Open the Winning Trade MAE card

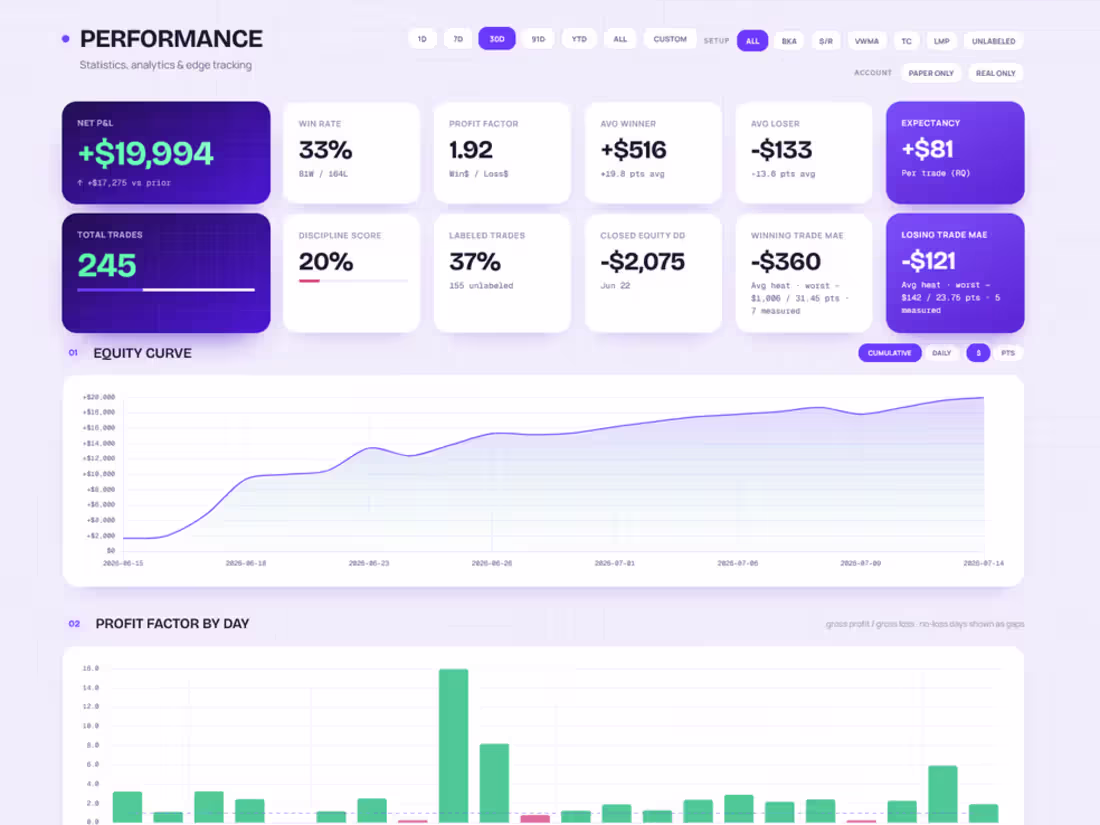point(804,273)
